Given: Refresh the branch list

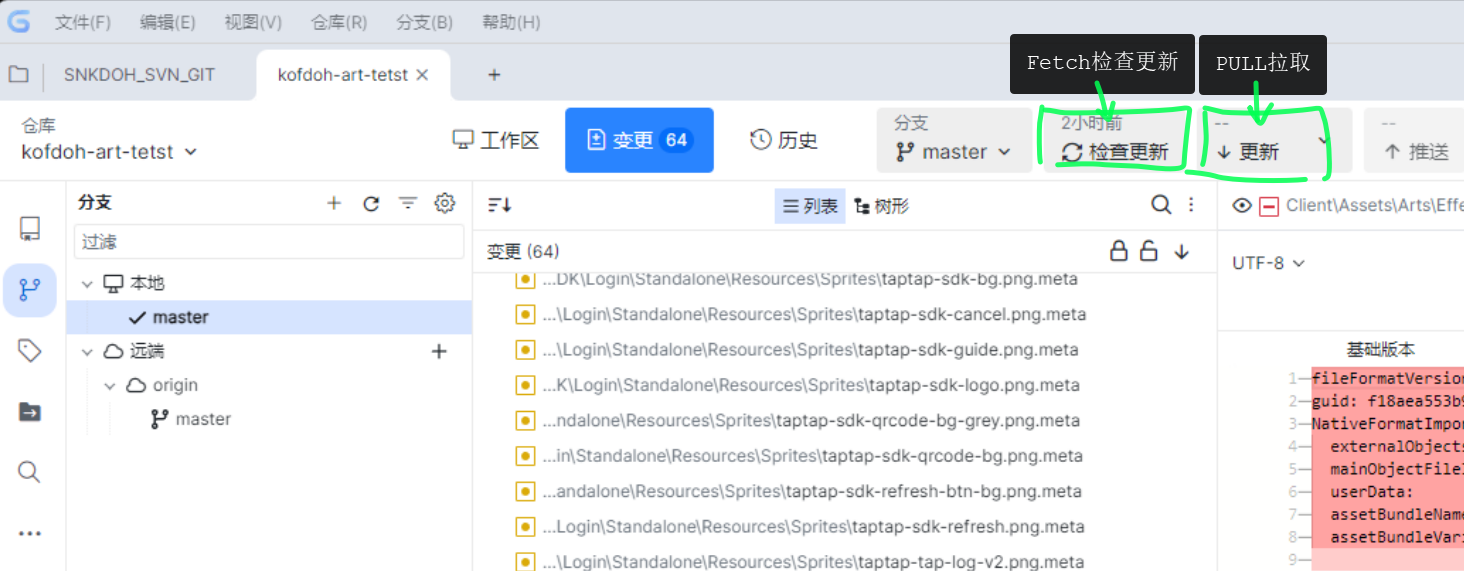Looking at the screenshot, I should point(371,203).
